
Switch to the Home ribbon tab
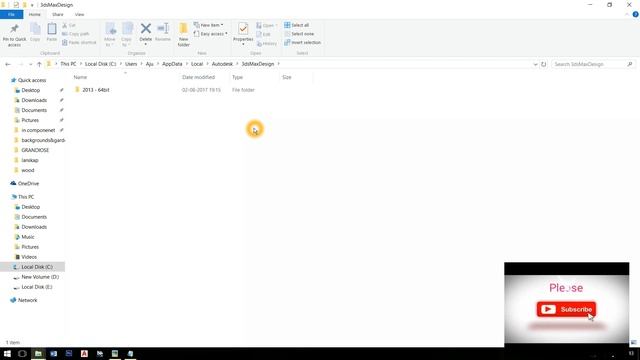pyautogui.click(x=35, y=15)
